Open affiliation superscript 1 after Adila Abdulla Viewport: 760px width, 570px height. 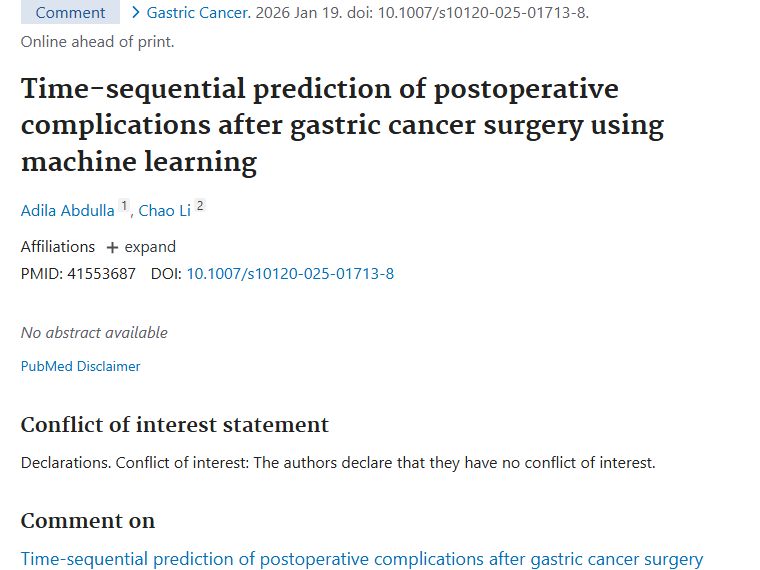(125, 206)
